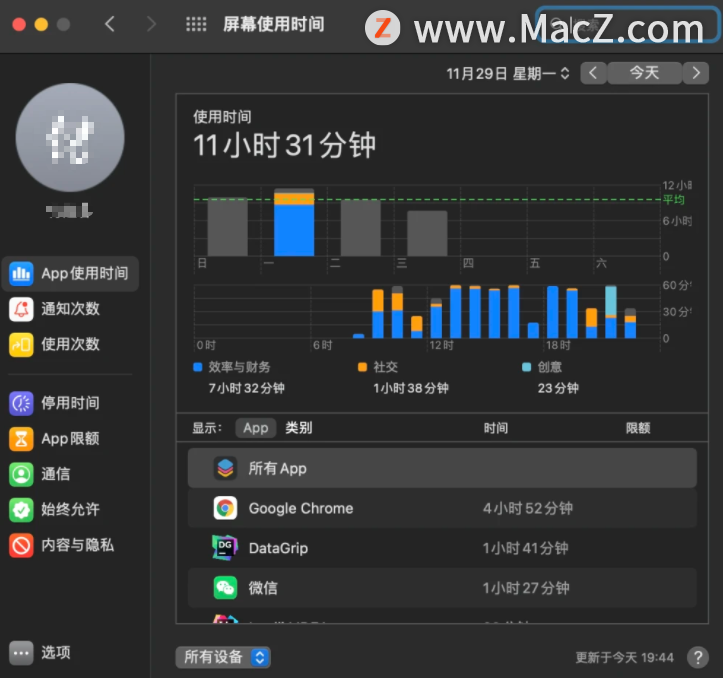The width and height of the screenshot is (723, 678).
Task: Go forward with the toolbar arrow
Action: pyautogui.click(x=151, y=24)
